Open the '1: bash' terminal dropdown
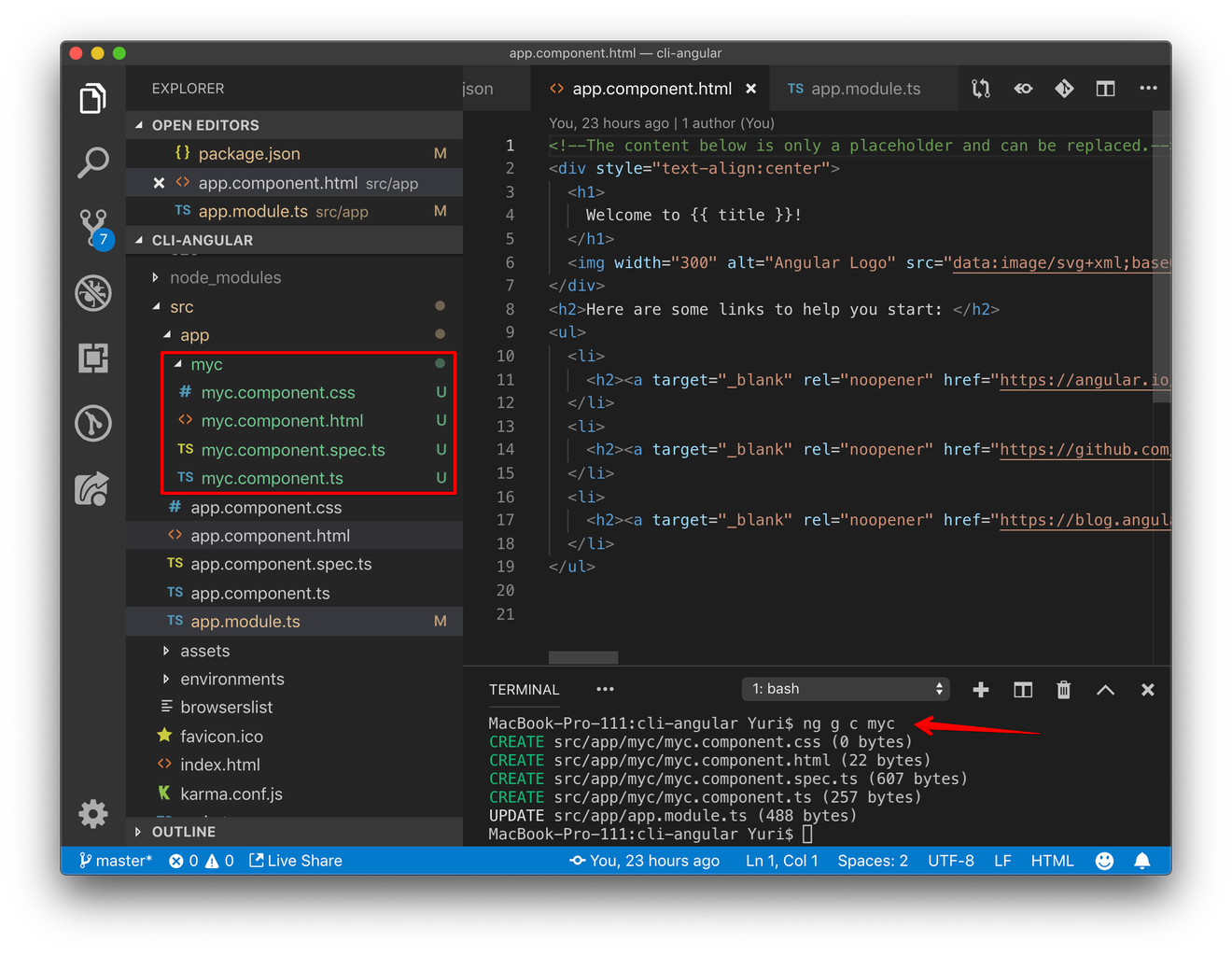The height and width of the screenshot is (955, 1232). 845,688
